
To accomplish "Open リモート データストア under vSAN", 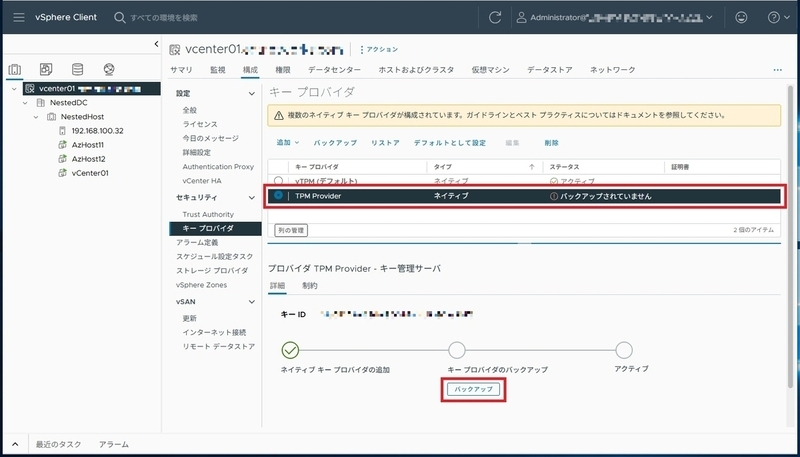I will click(x=218, y=347).
